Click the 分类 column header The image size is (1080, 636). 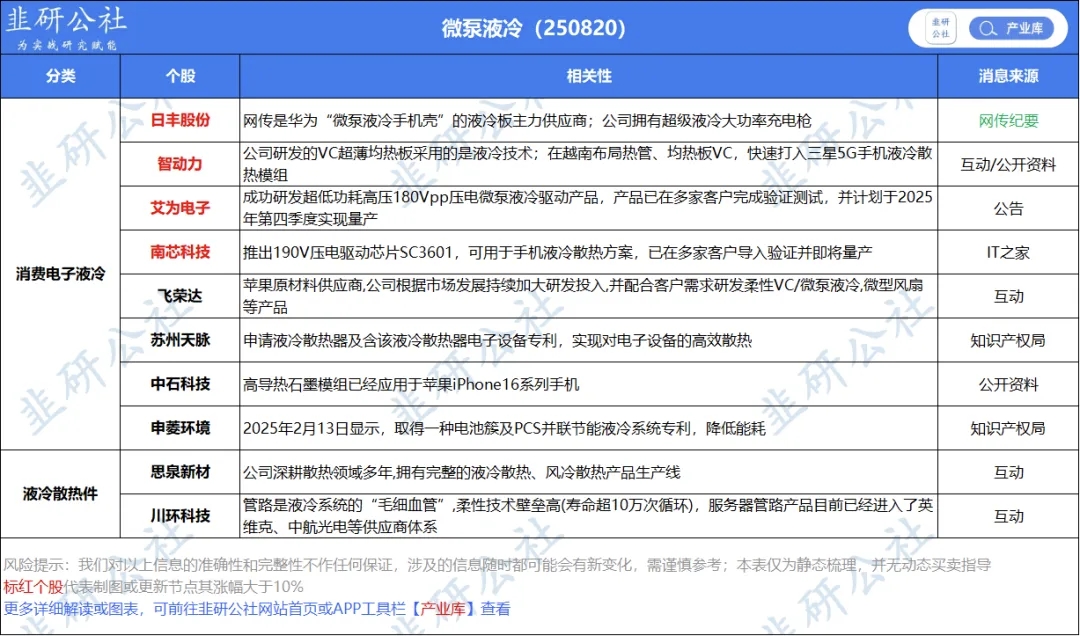(61, 76)
